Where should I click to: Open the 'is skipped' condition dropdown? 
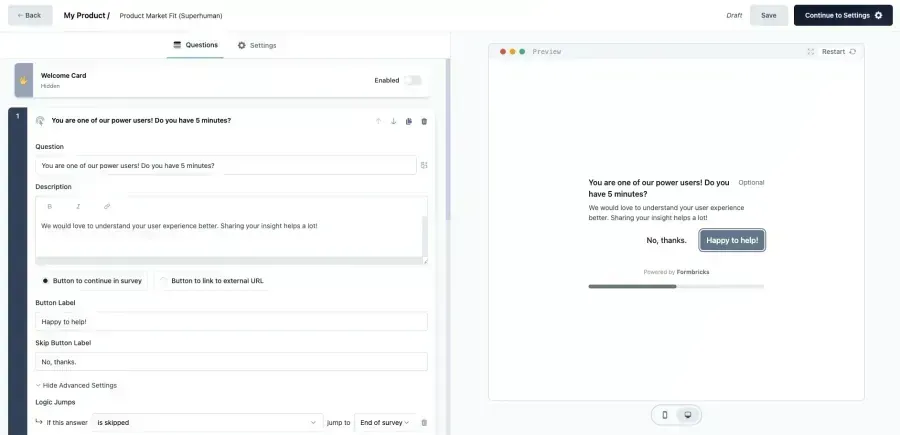tap(207, 422)
